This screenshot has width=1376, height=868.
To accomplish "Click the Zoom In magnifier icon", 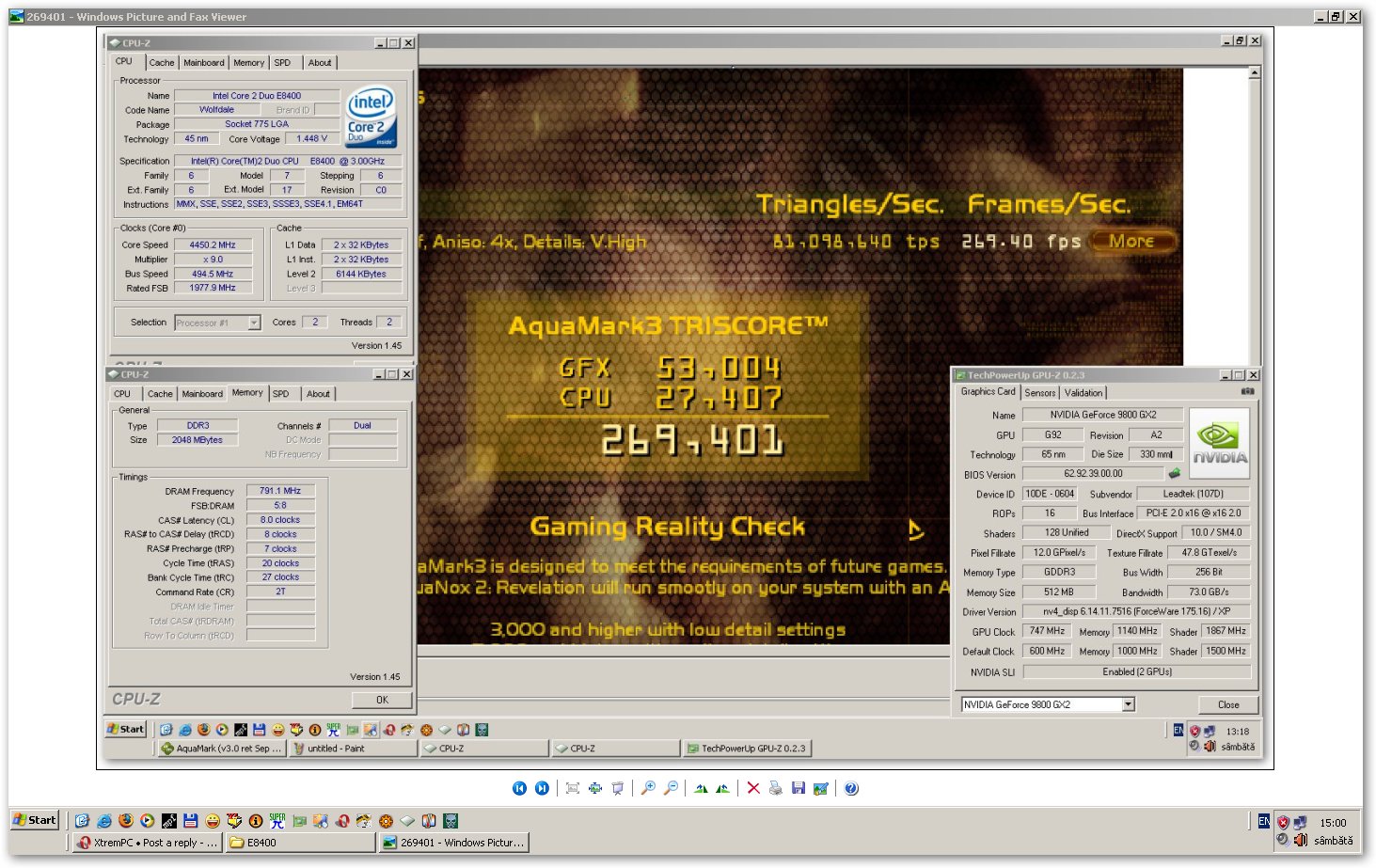I will (648, 788).
